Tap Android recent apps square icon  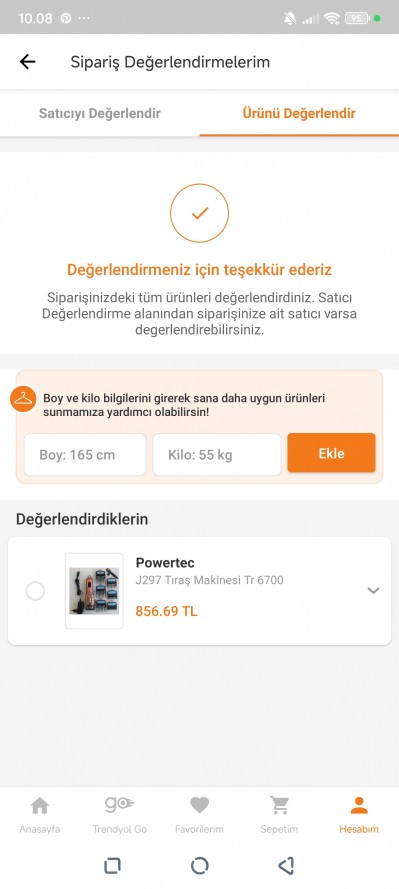click(x=112, y=865)
